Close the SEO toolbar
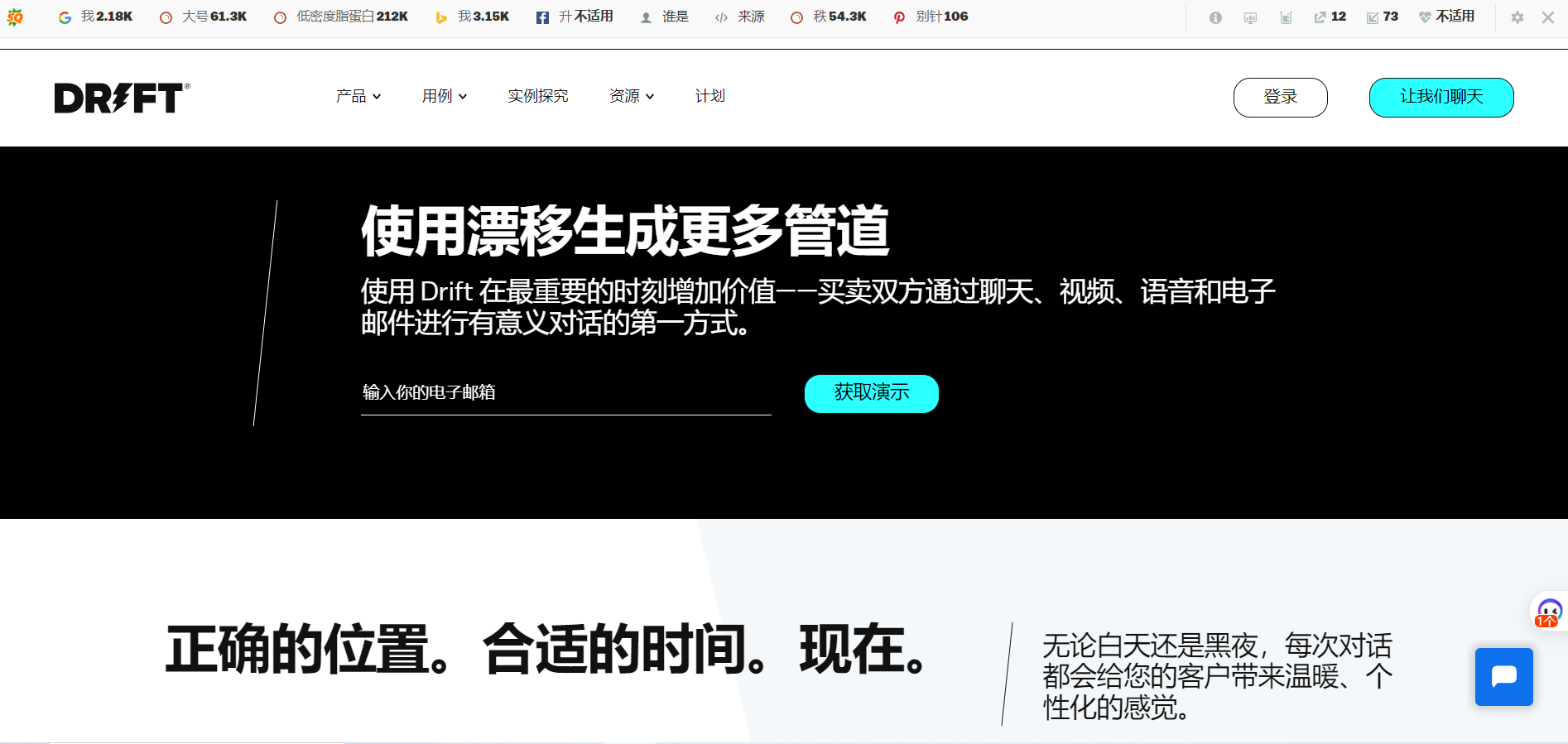1568x744 pixels. (x=1547, y=17)
